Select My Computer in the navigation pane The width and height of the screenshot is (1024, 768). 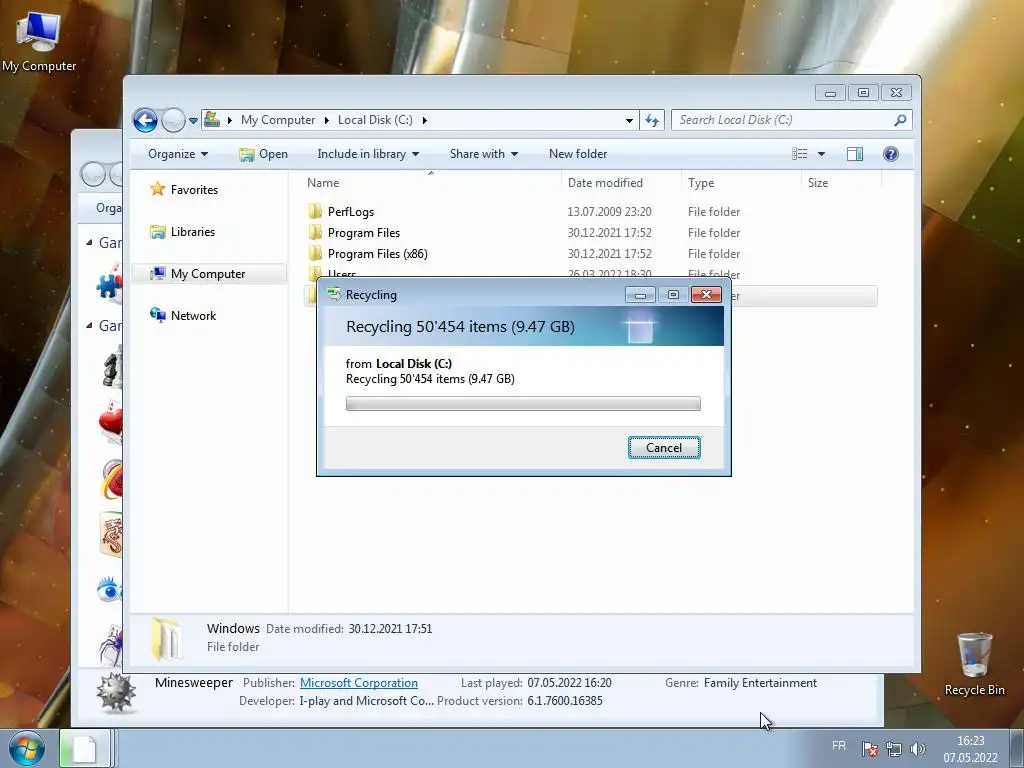click(x=209, y=274)
